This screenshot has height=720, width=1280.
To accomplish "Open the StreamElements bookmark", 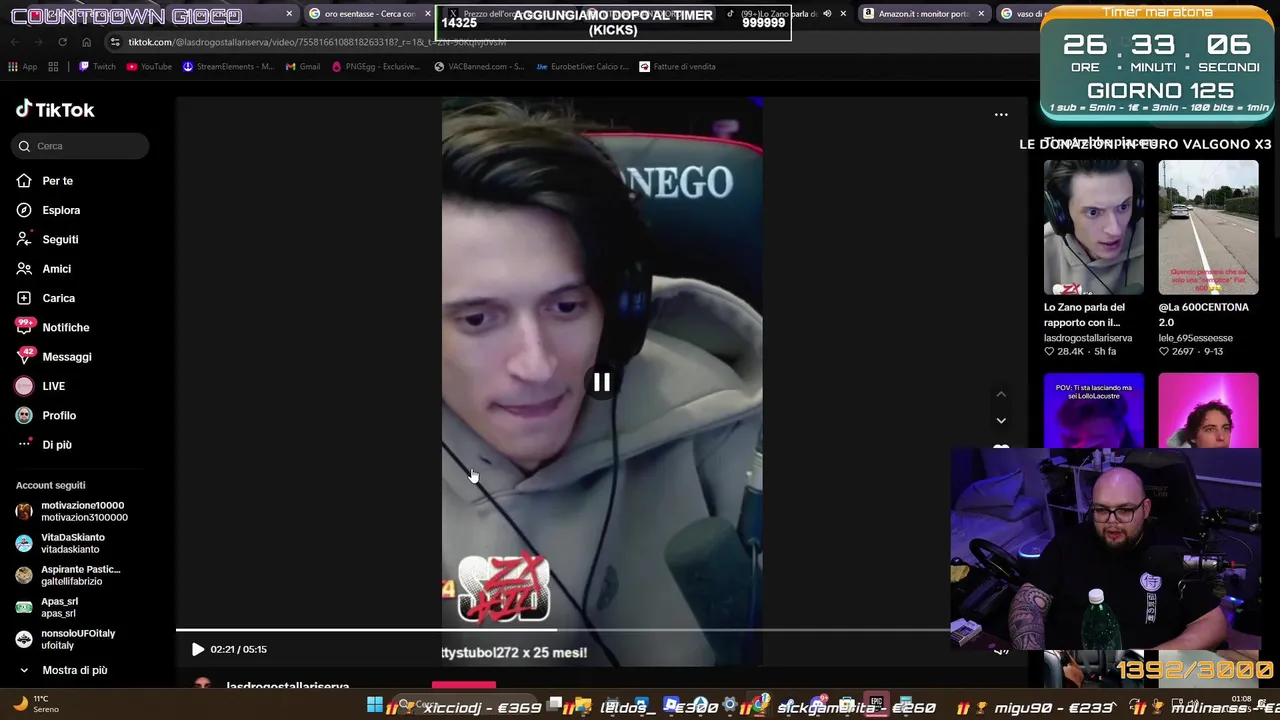I will click(x=228, y=67).
